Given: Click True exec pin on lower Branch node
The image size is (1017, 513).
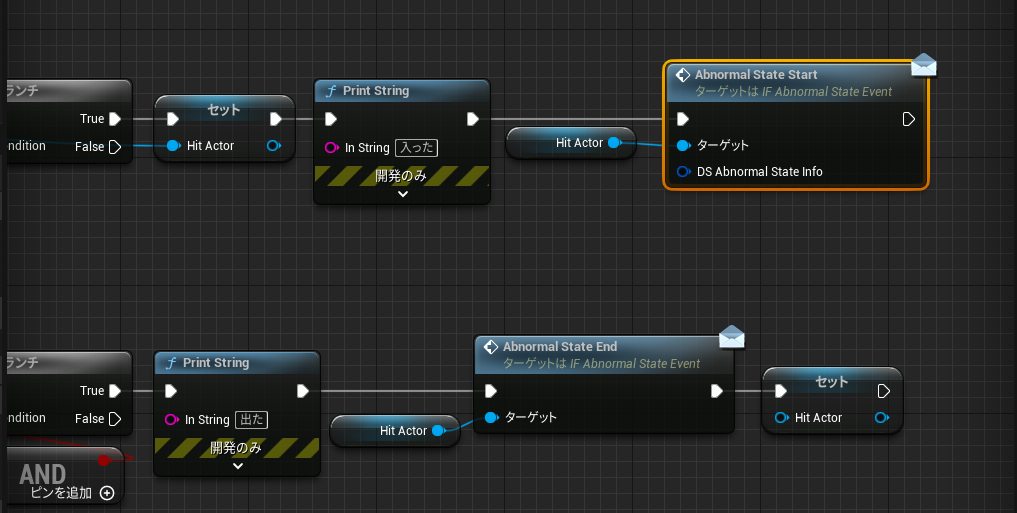Looking at the screenshot, I should (115, 391).
